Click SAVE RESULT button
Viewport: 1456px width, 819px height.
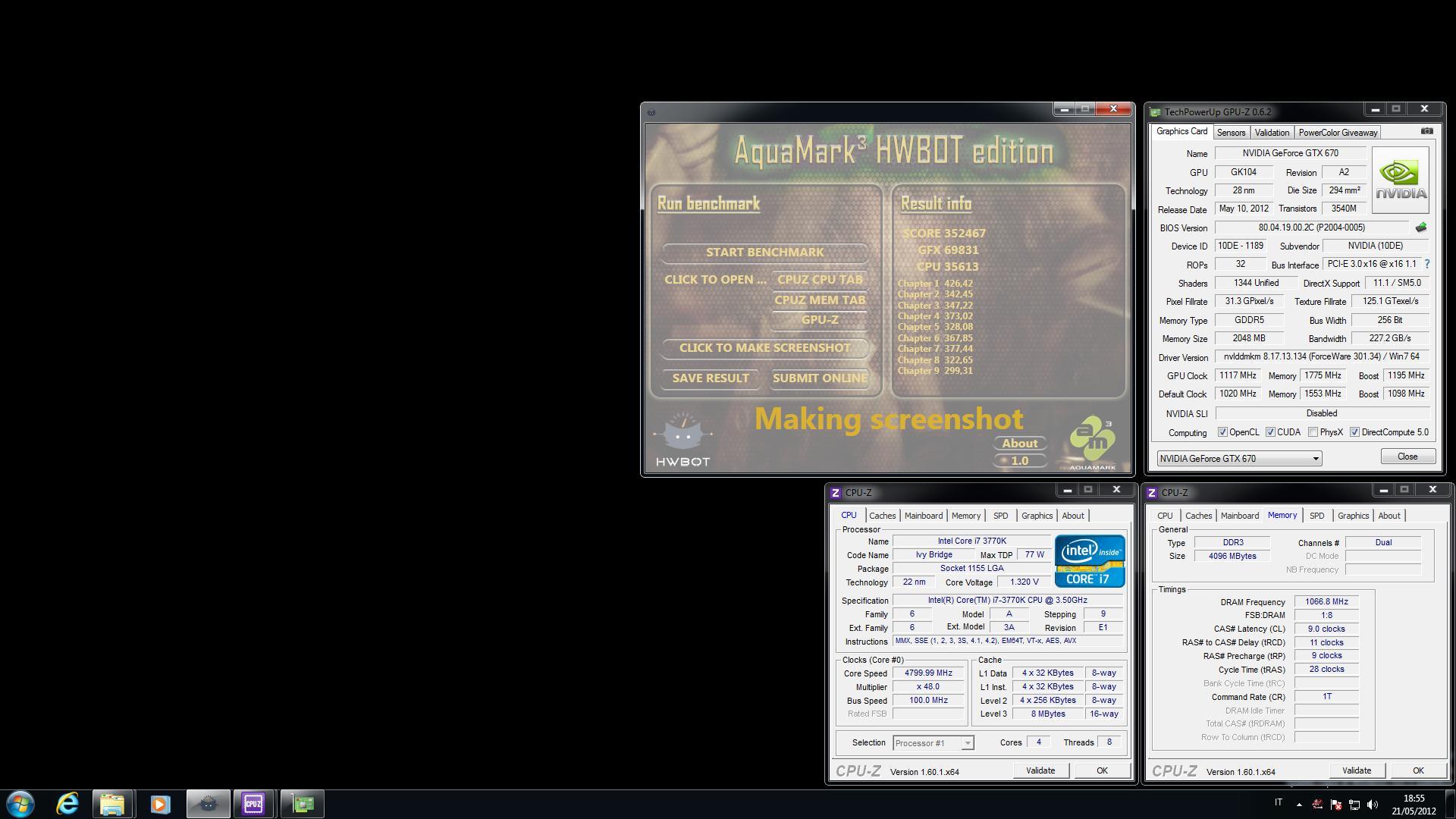(x=711, y=378)
